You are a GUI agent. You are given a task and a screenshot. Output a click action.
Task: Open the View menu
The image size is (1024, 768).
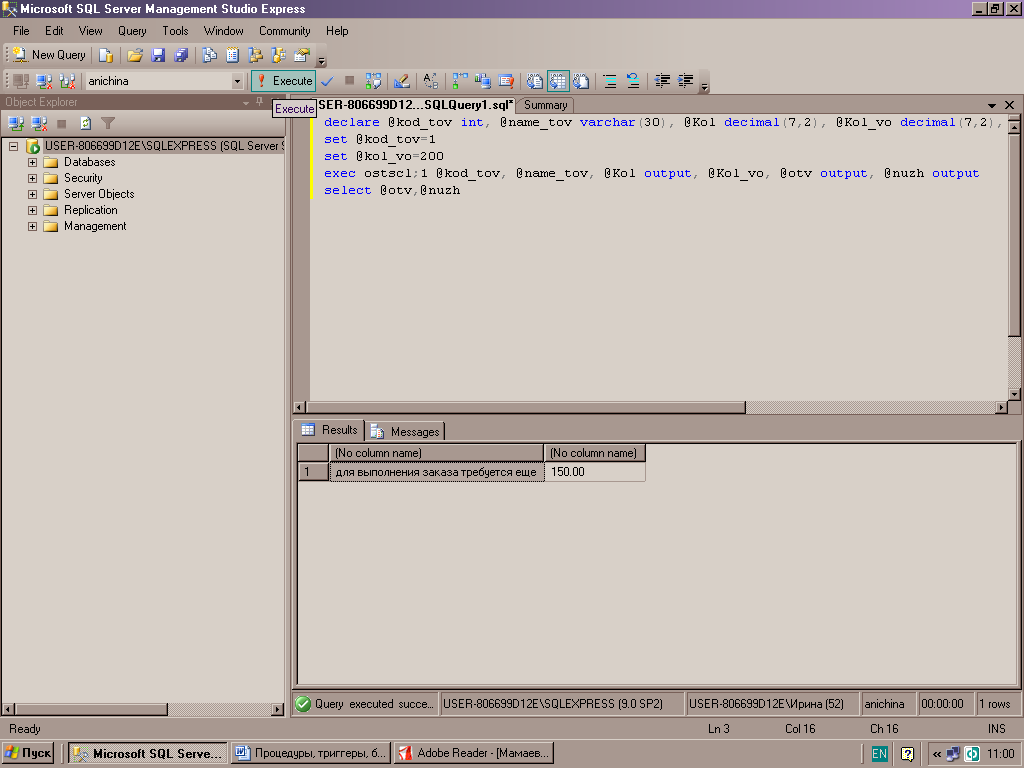click(x=90, y=31)
